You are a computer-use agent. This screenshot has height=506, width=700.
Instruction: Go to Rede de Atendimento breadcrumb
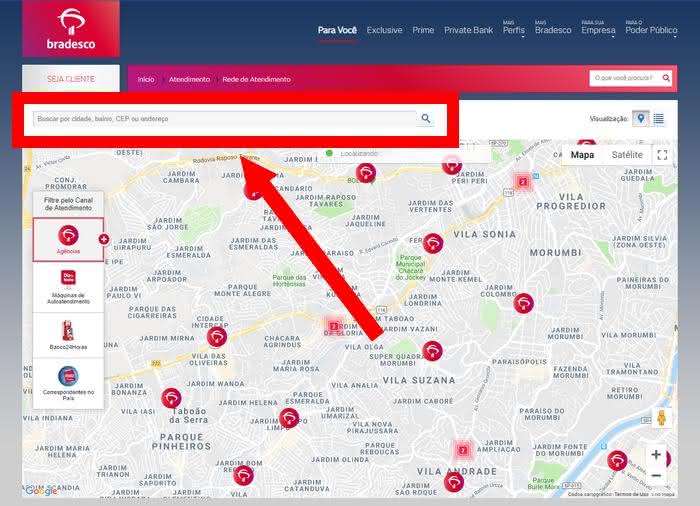coord(256,79)
